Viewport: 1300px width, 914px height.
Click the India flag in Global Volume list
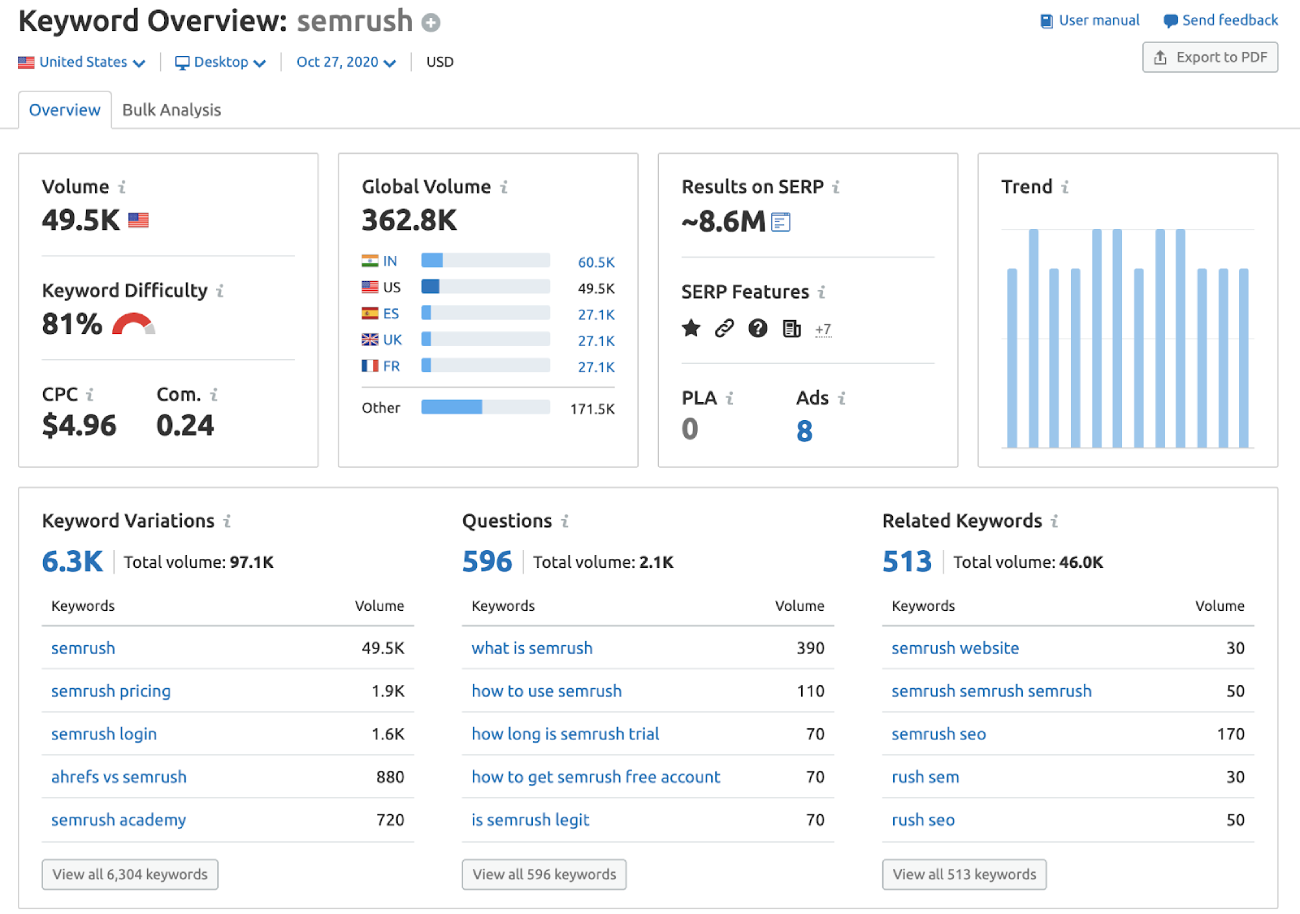point(370,262)
